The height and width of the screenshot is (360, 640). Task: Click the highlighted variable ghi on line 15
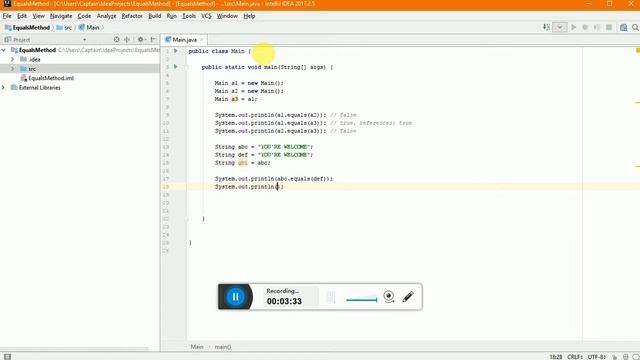[243, 162]
